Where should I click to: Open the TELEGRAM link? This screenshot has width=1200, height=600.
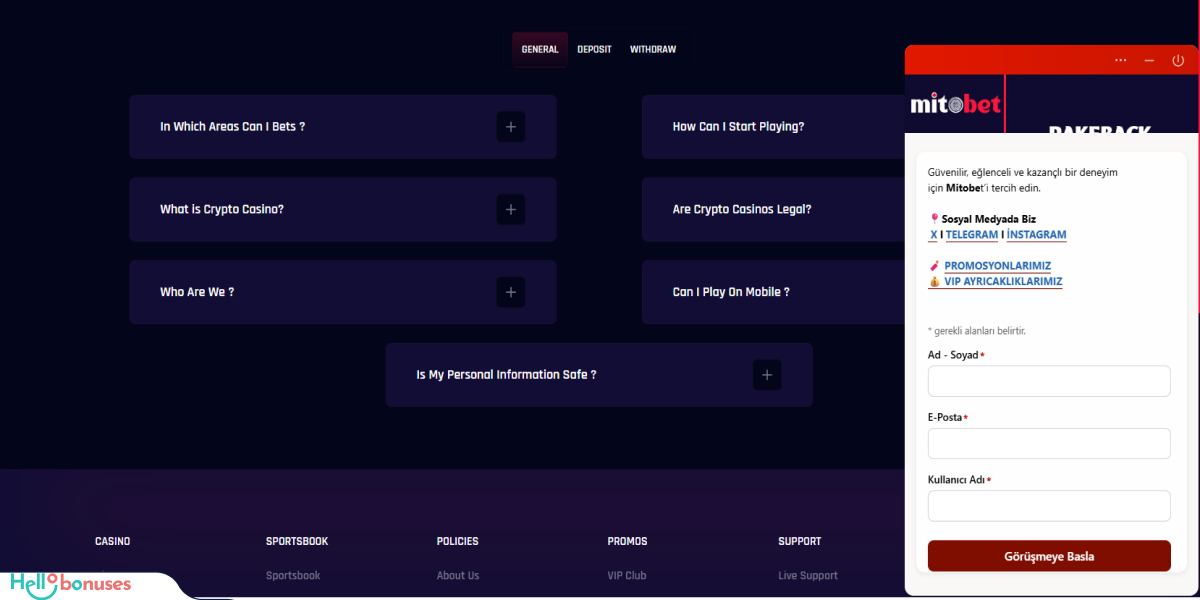972,235
